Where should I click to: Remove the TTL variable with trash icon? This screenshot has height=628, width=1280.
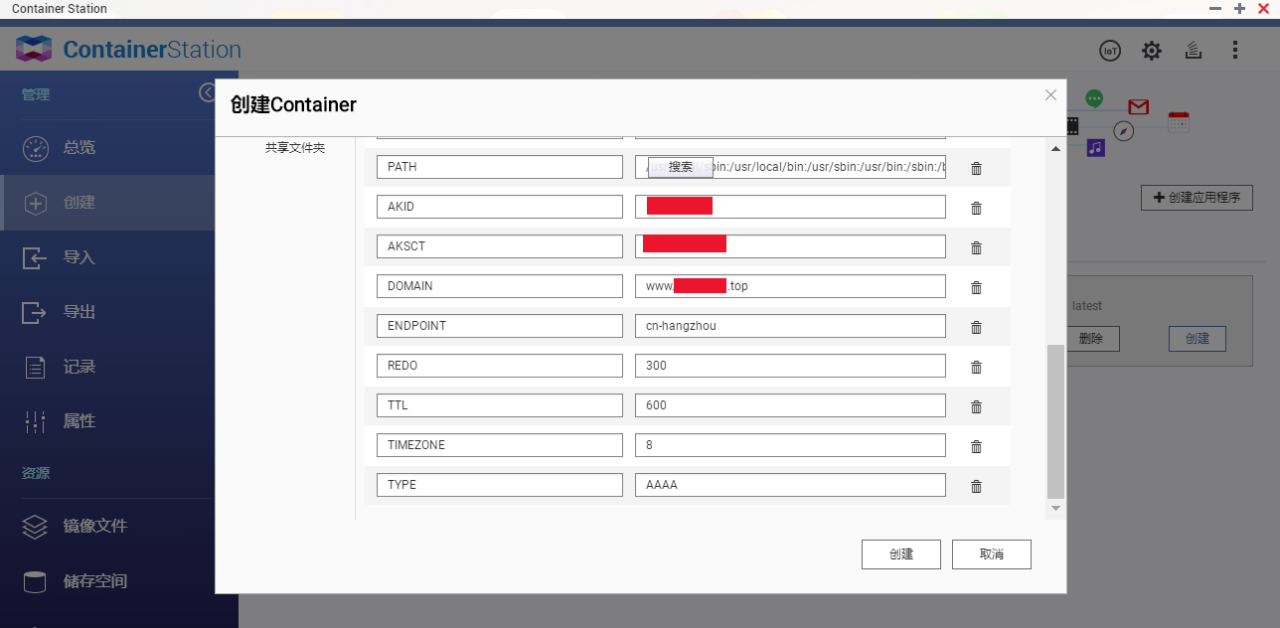click(x=976, y=407)
